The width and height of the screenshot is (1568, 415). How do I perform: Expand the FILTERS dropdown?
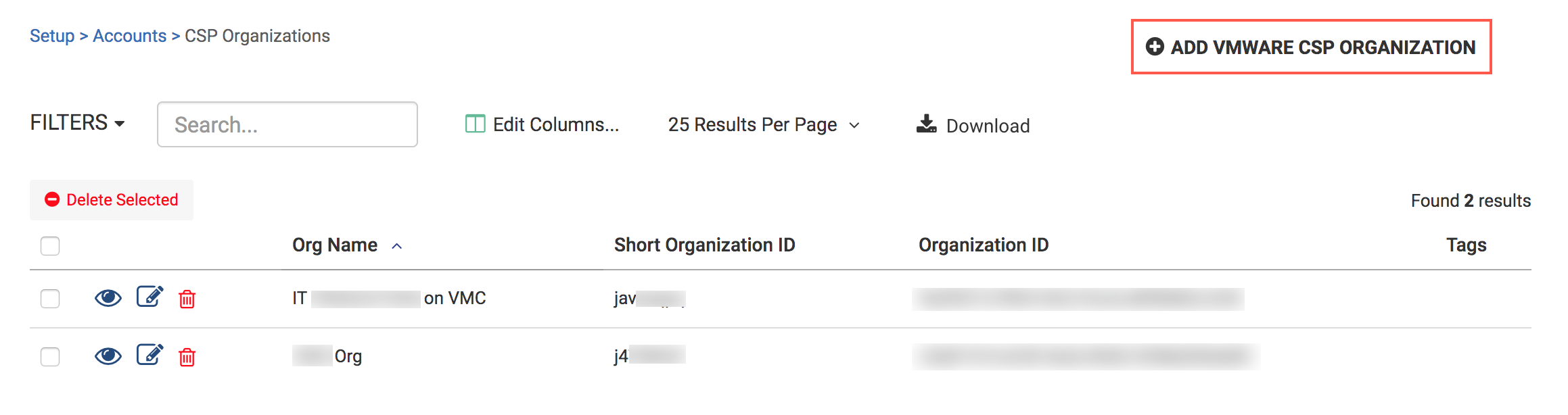[78, 123]
